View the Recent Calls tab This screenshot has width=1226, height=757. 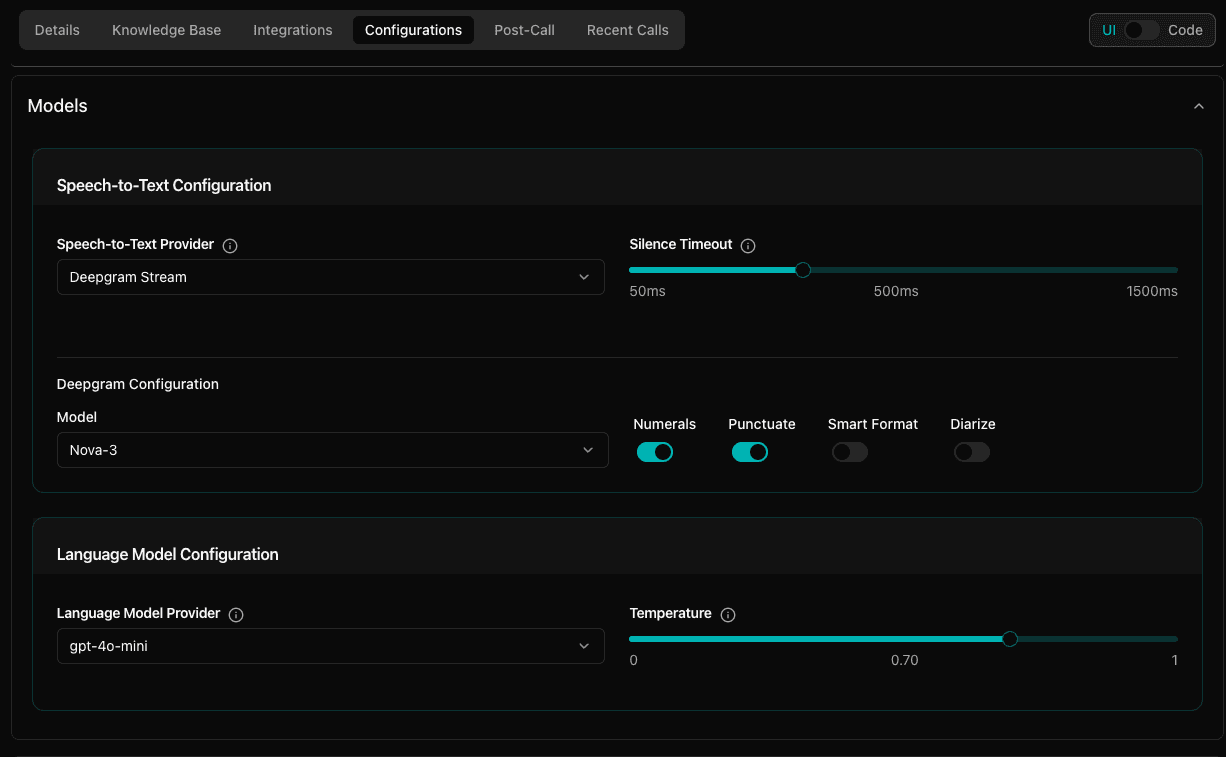[x=627, y=30]
